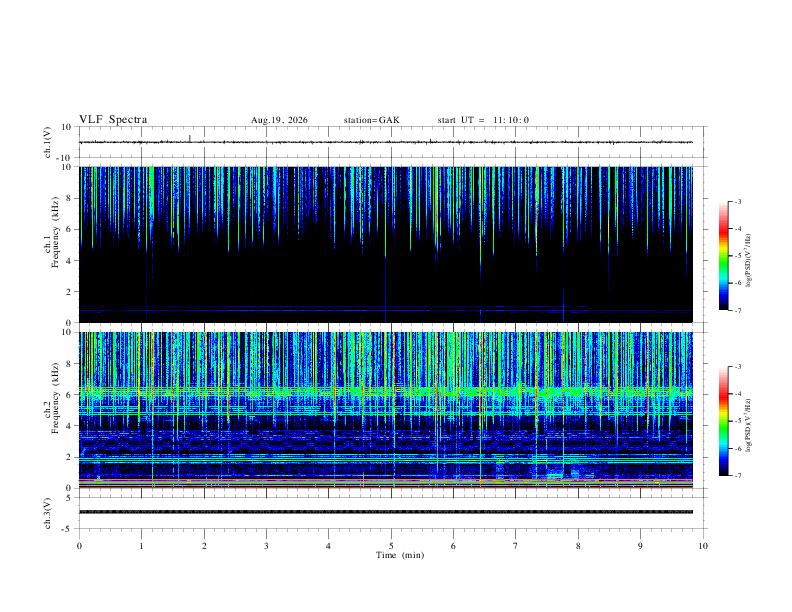This screenshot has height=612, width=792.
Task: Click the spike in ch.1 waveform
Action: 189,138
